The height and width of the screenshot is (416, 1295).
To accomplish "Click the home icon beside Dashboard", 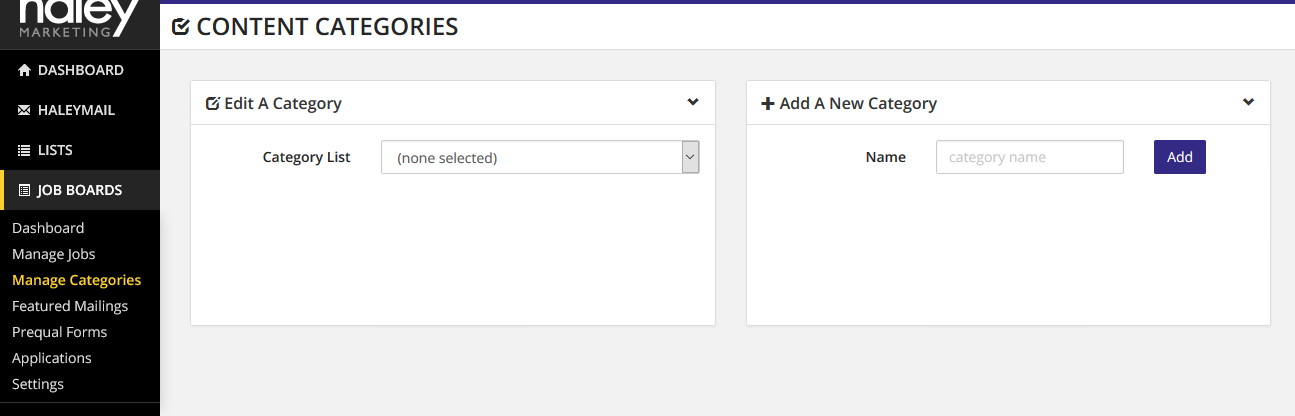I will pos(25,70).
